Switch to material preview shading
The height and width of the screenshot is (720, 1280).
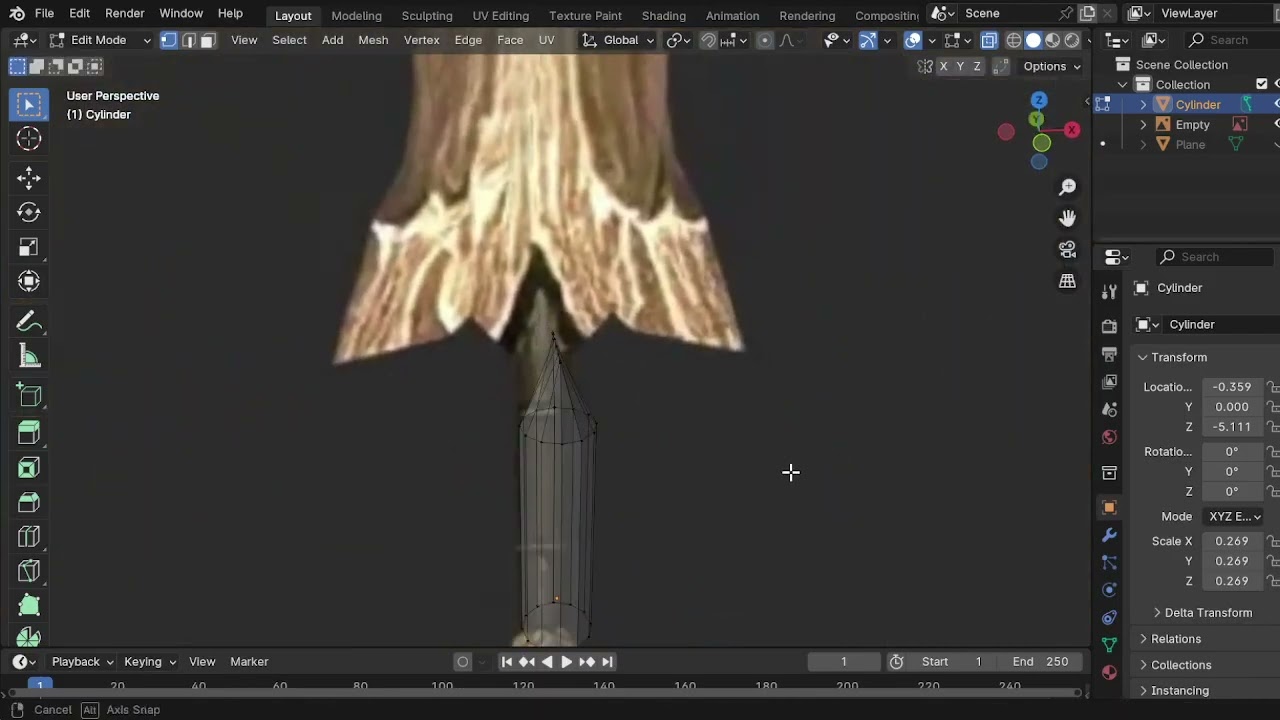click(1052, 40)
